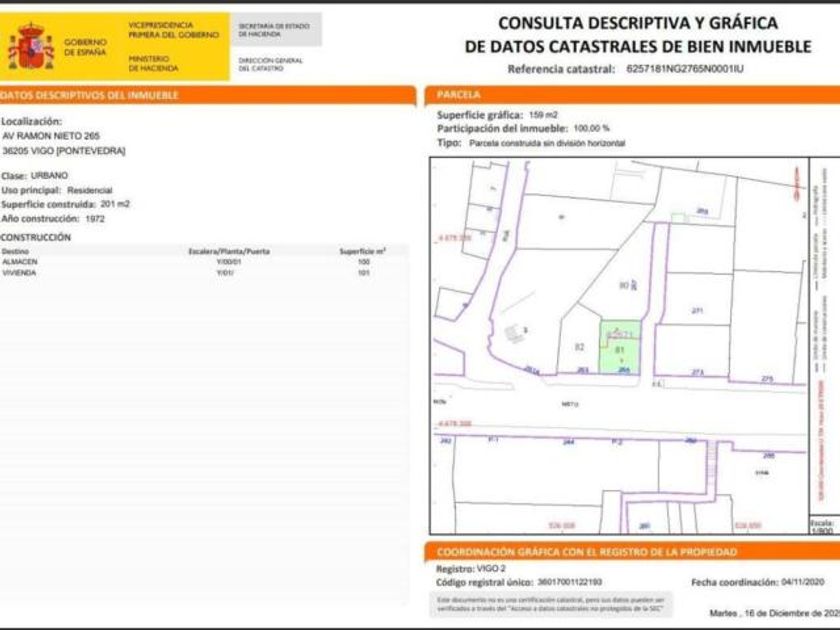Image resolution: width=840 pixels, height=630 pixels.
Task: Click the 'CONSULTA DESCRIPTIVA Y GRÁFICA' title line
Action: pyautogui.click(x=638, y=23)
